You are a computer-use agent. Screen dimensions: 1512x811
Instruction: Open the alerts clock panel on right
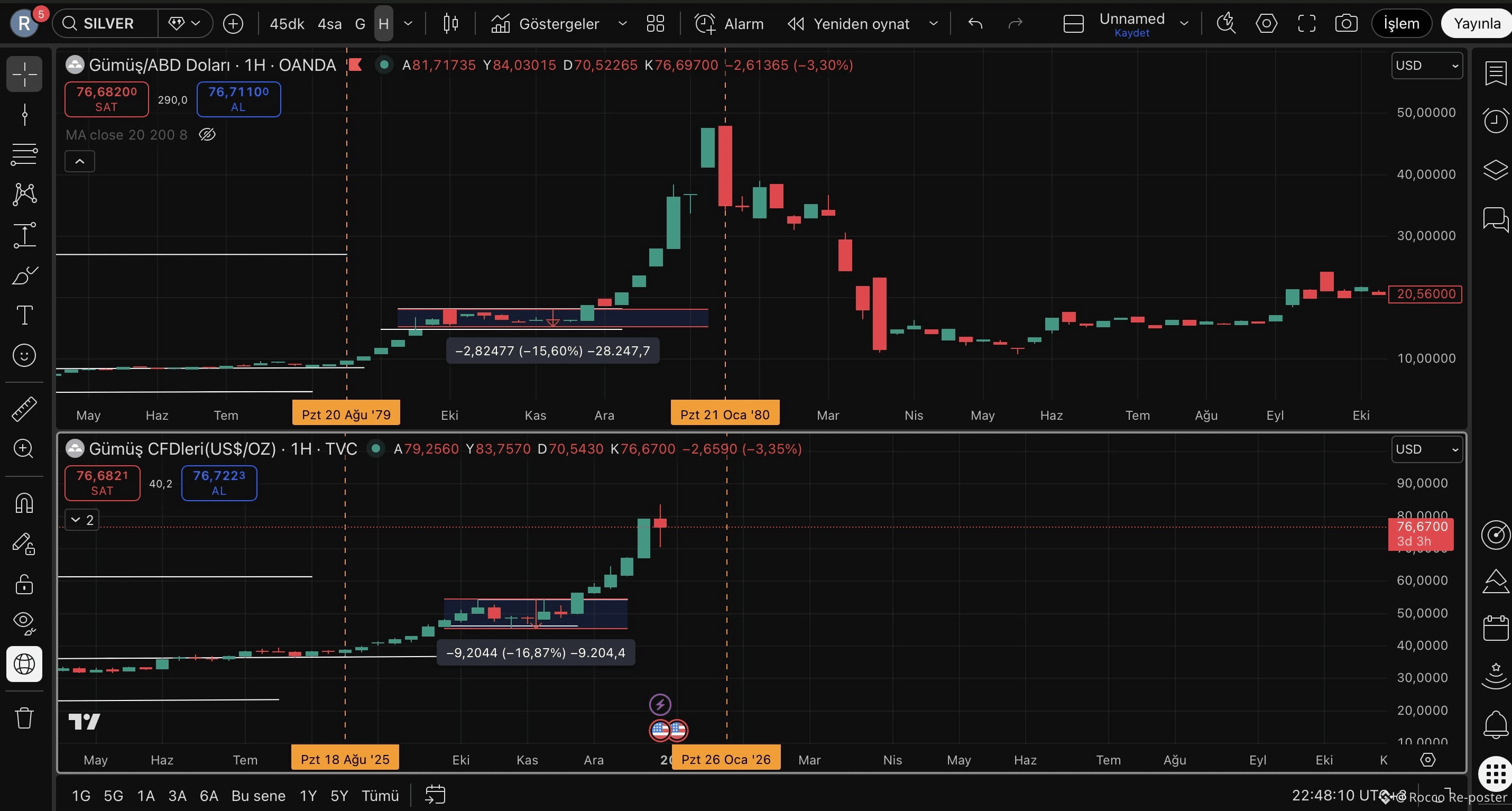(x=1495, y=121)
